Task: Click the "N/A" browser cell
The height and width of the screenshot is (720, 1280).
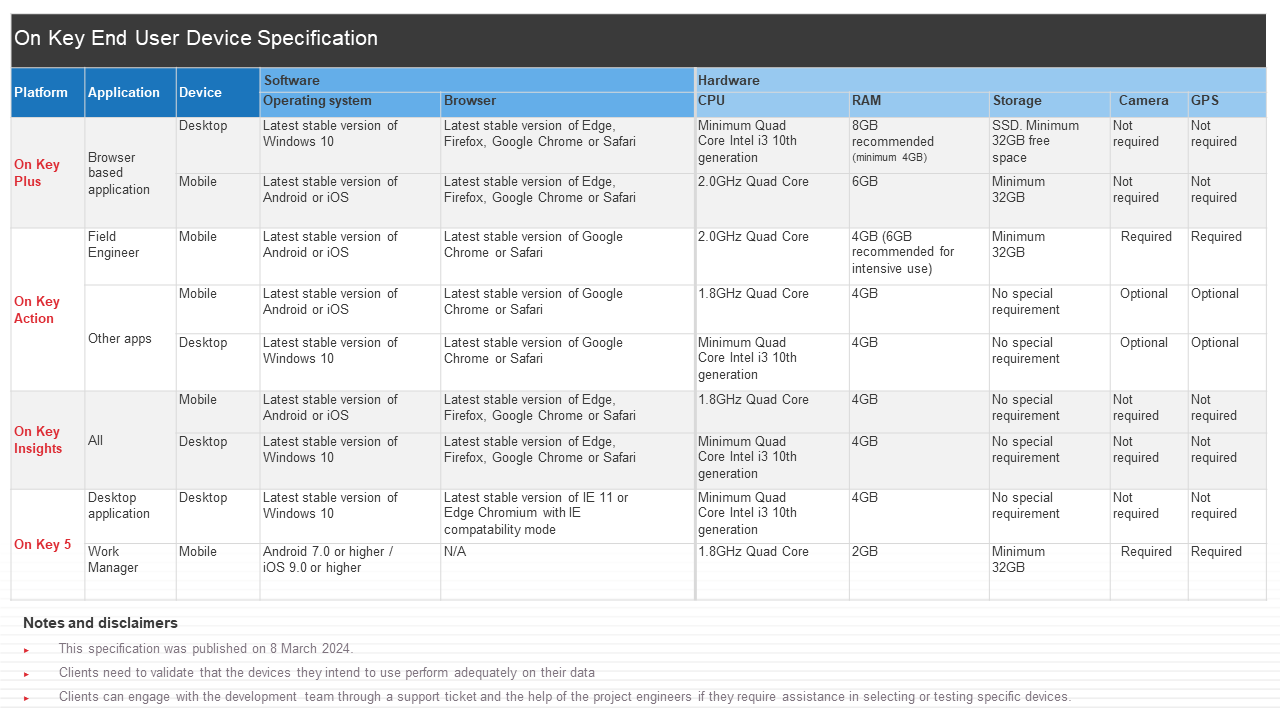Action: coord(568,571)
